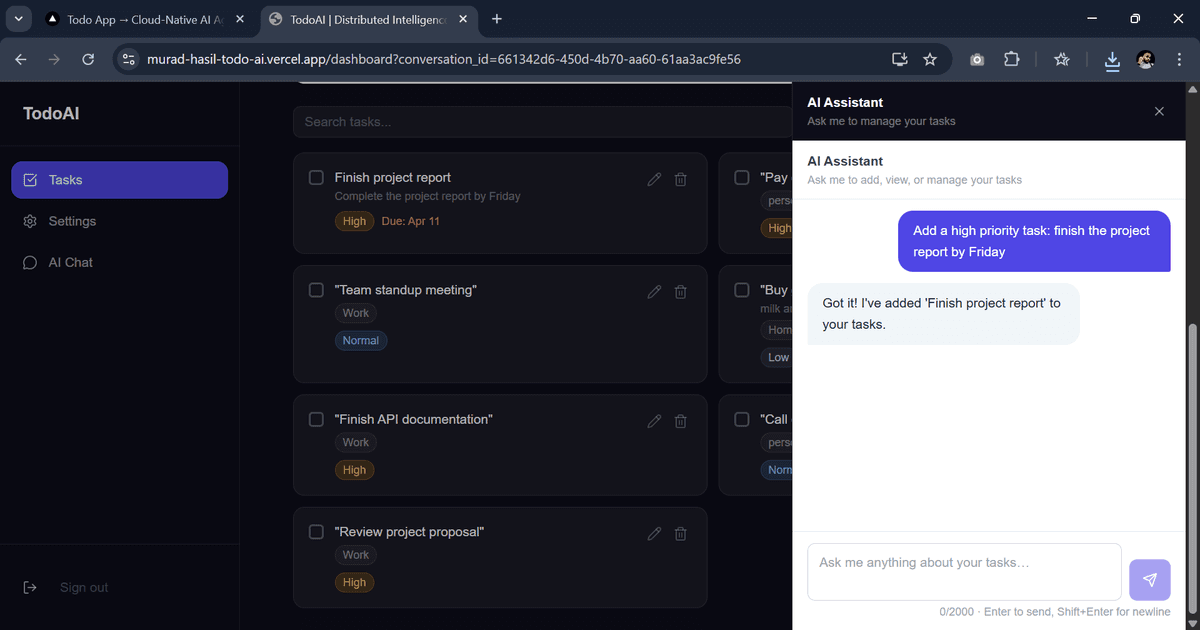The height and width of the screenshot is (630, 1200).
Task: Sign out of TodoAI
Action: click(83, 587)
